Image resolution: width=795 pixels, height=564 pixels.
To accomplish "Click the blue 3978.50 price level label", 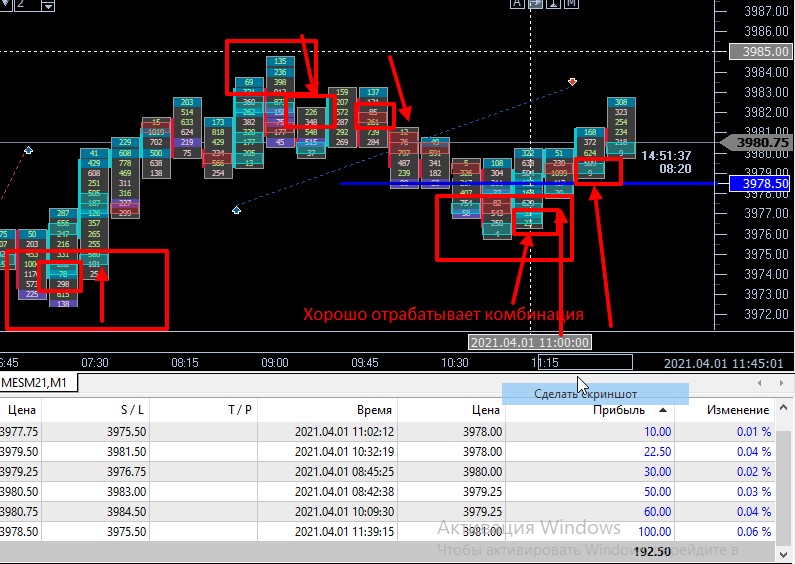I will pos(761,184).
